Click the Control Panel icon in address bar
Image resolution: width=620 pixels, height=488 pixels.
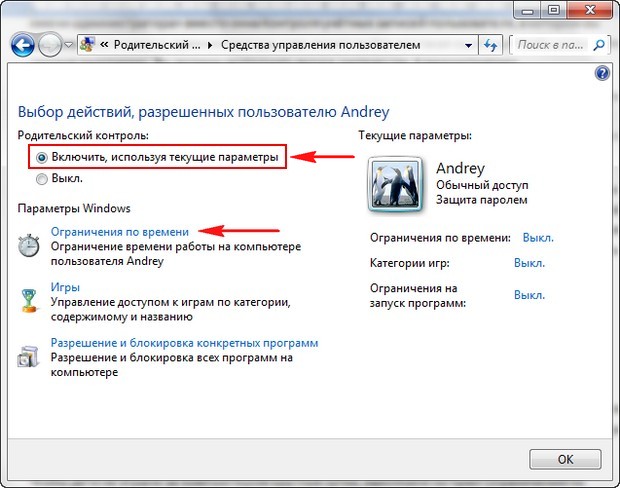tap(87, 45)
